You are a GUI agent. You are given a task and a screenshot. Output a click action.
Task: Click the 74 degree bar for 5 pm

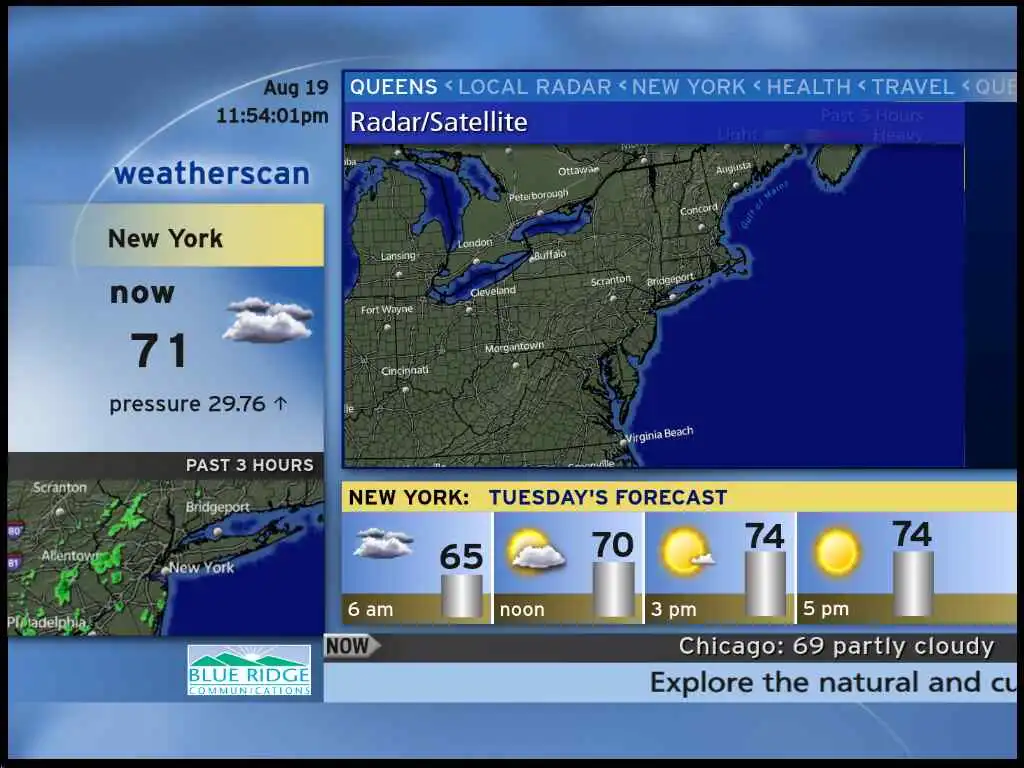pos(913,584)
